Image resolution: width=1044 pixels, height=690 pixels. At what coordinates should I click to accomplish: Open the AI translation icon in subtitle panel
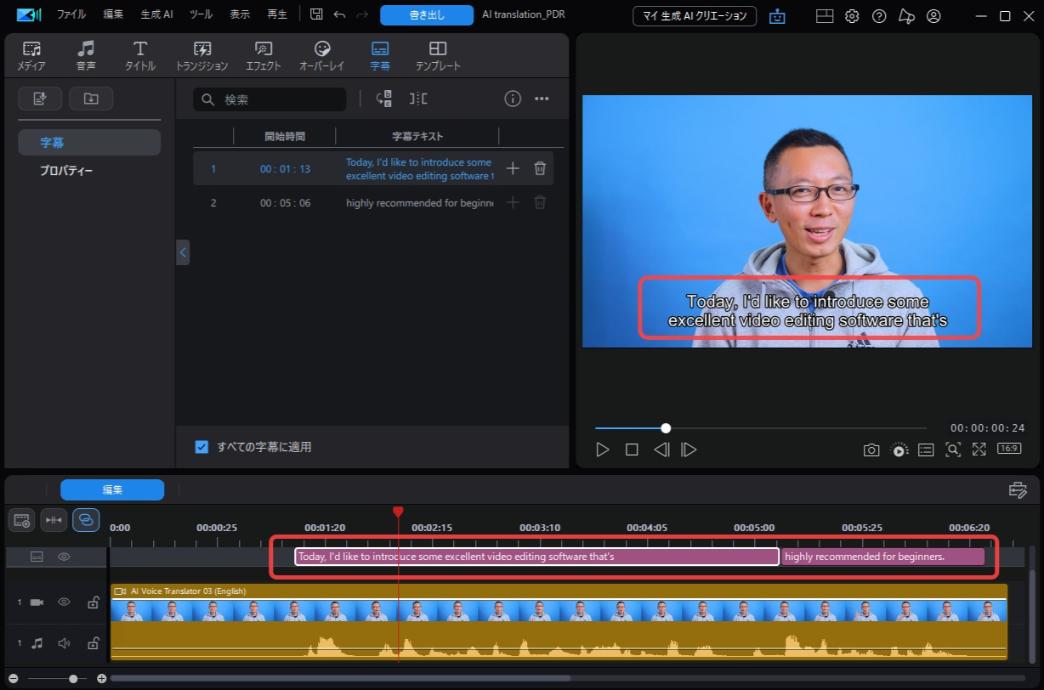click(383, 98)
